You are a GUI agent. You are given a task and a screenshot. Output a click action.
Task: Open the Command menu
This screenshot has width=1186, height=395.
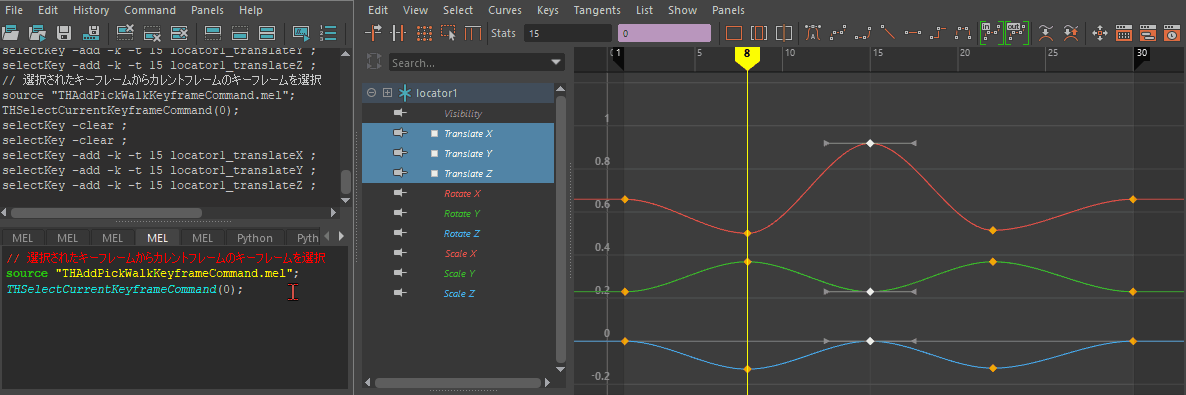tap(150, 10)
